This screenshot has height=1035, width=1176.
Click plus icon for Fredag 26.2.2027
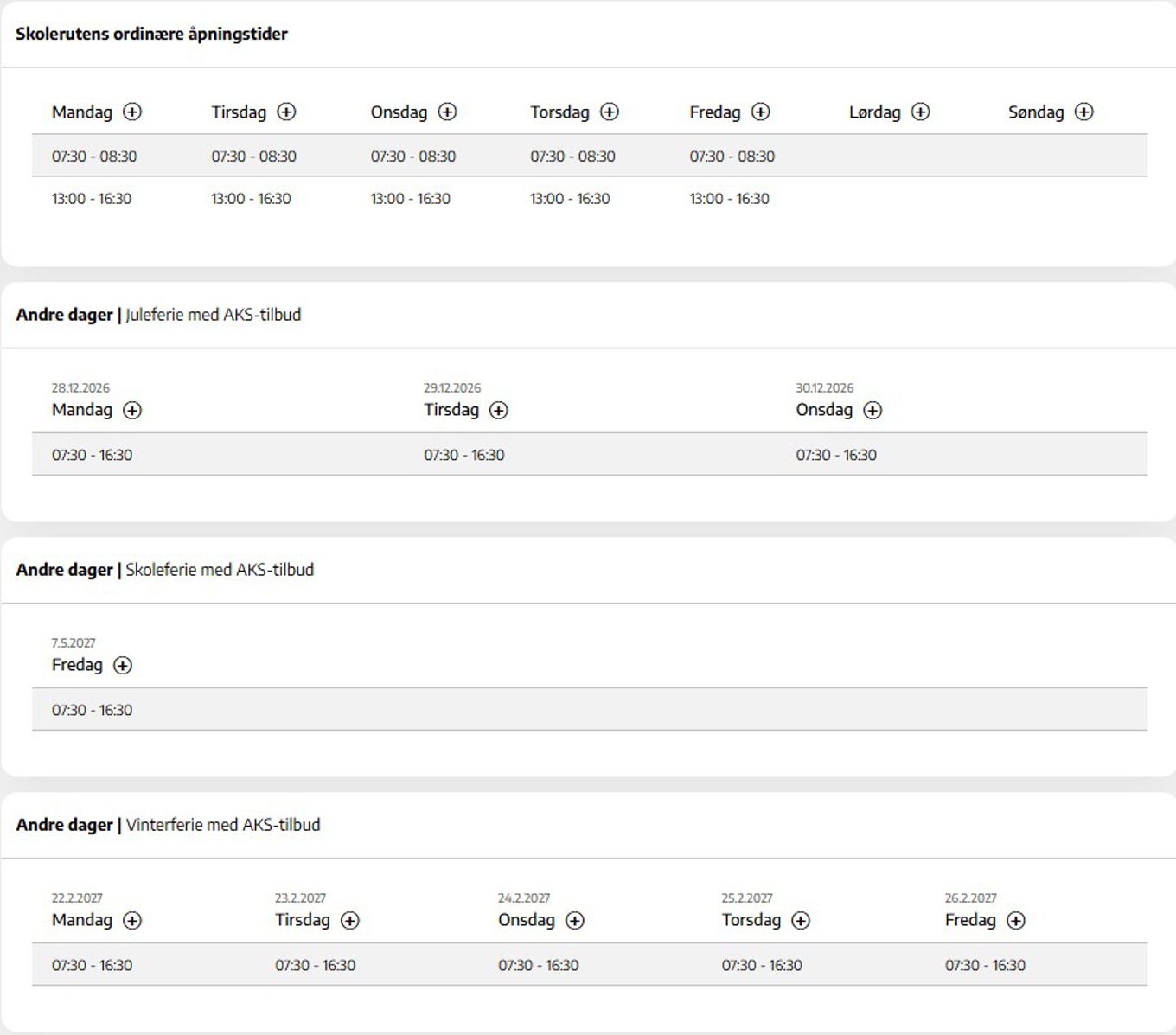point(1016,920)
